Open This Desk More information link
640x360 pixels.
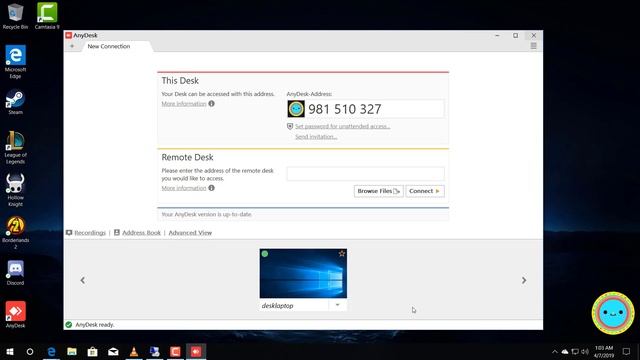[184, 104]
